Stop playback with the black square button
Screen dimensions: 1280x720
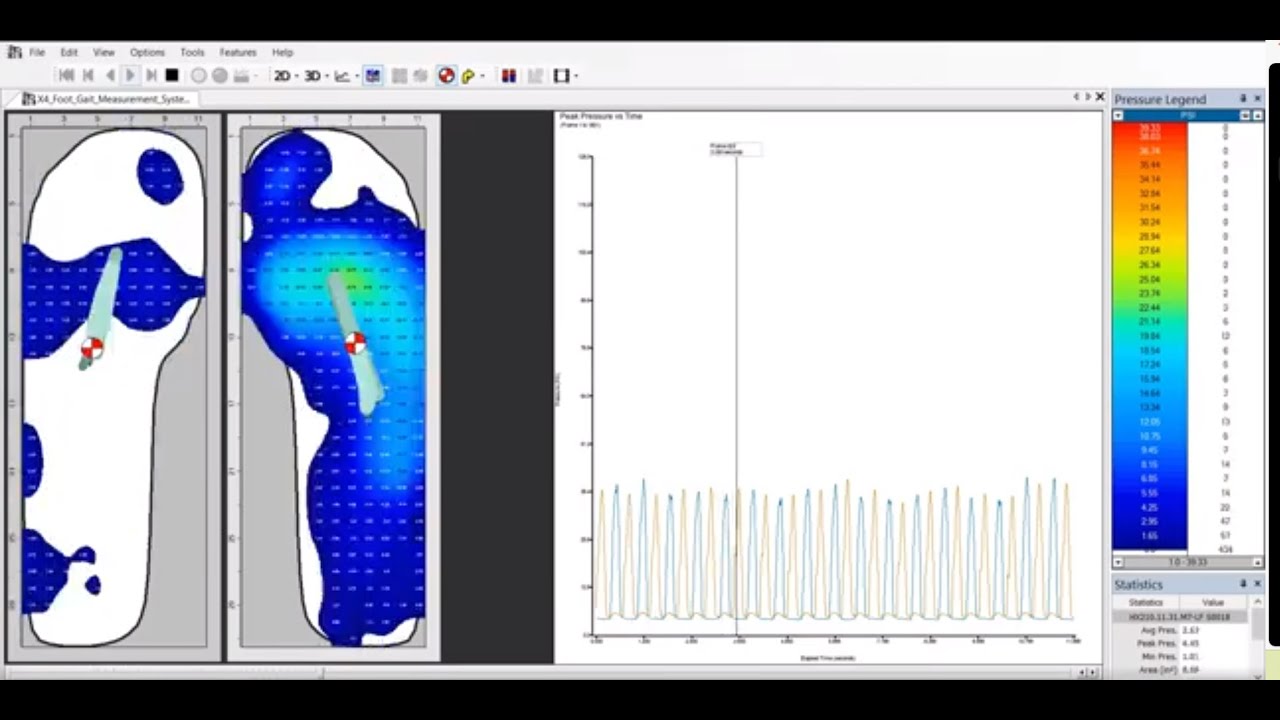point(172,75)
